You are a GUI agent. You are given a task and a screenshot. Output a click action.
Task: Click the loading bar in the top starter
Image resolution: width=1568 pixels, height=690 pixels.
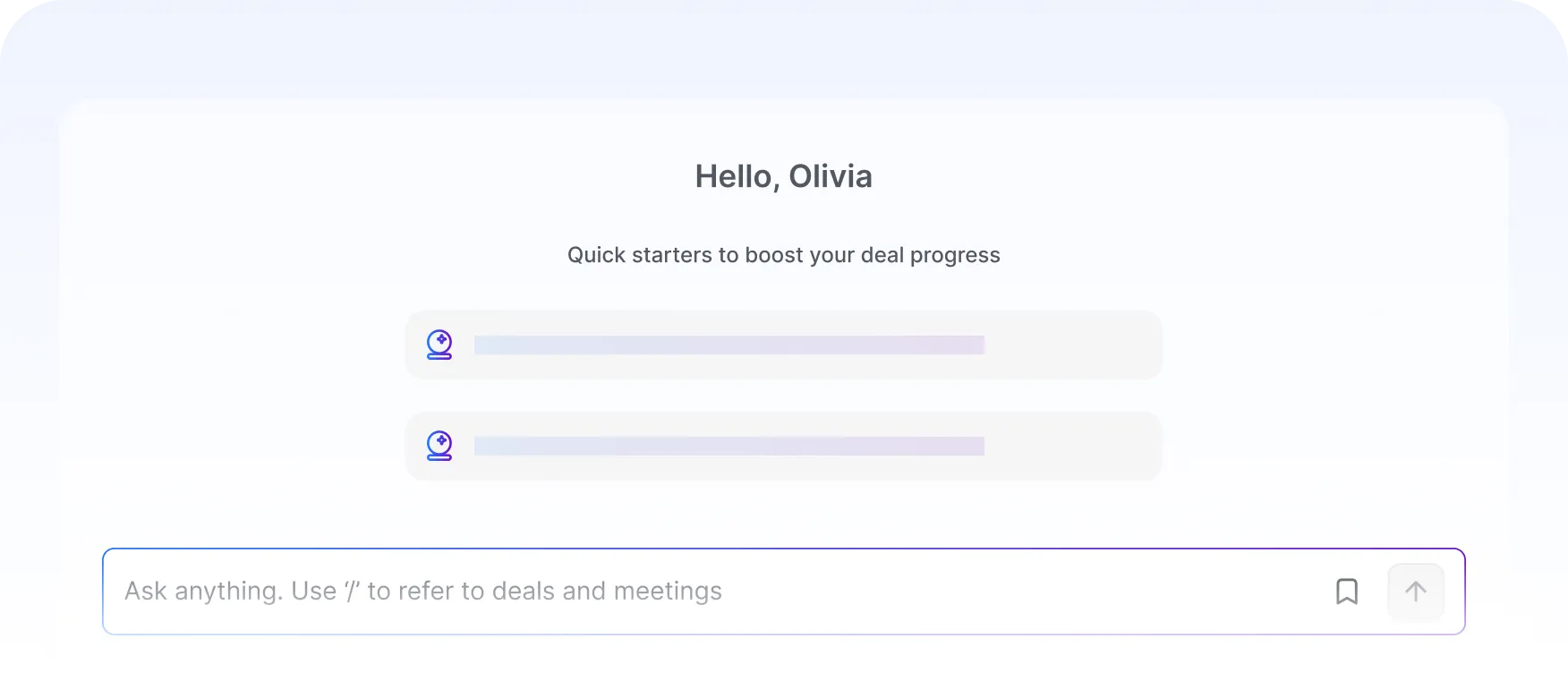[729, 345]
